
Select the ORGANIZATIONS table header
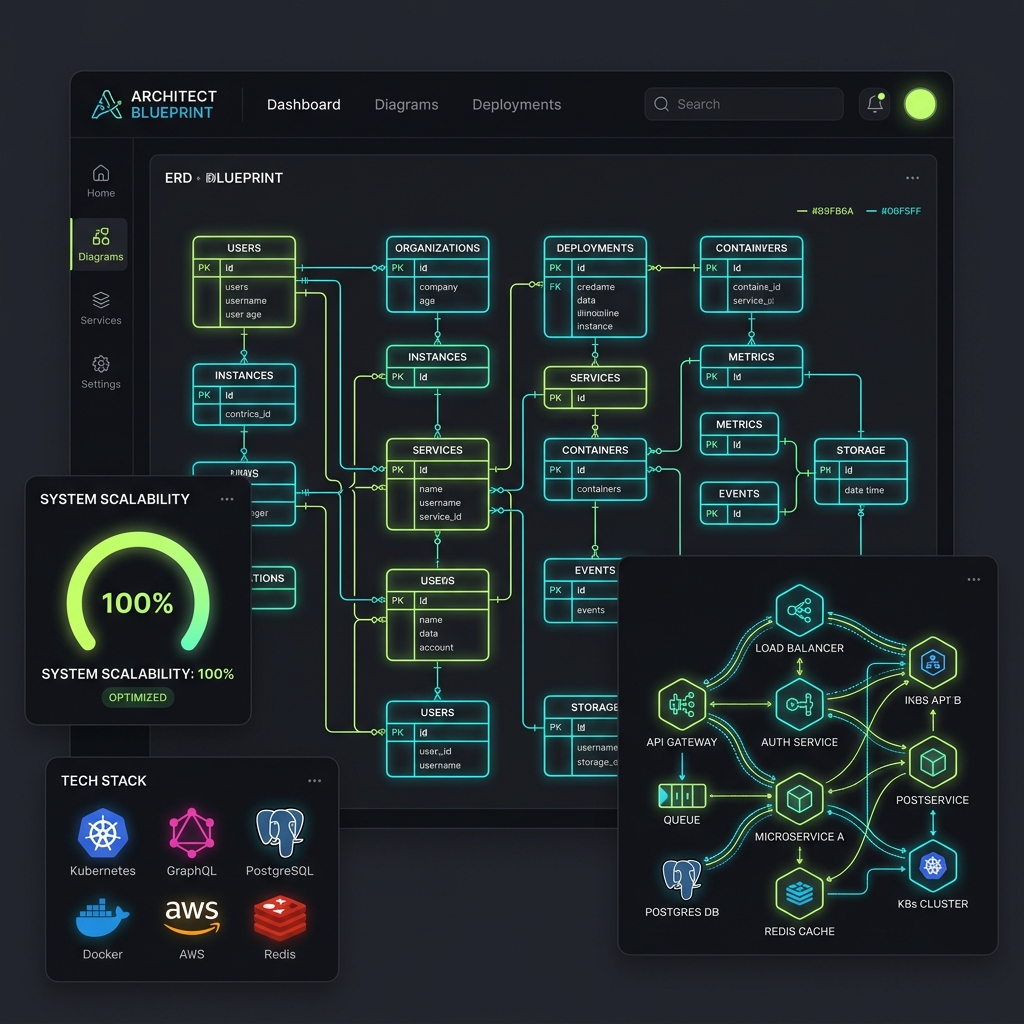click(438, 248)
